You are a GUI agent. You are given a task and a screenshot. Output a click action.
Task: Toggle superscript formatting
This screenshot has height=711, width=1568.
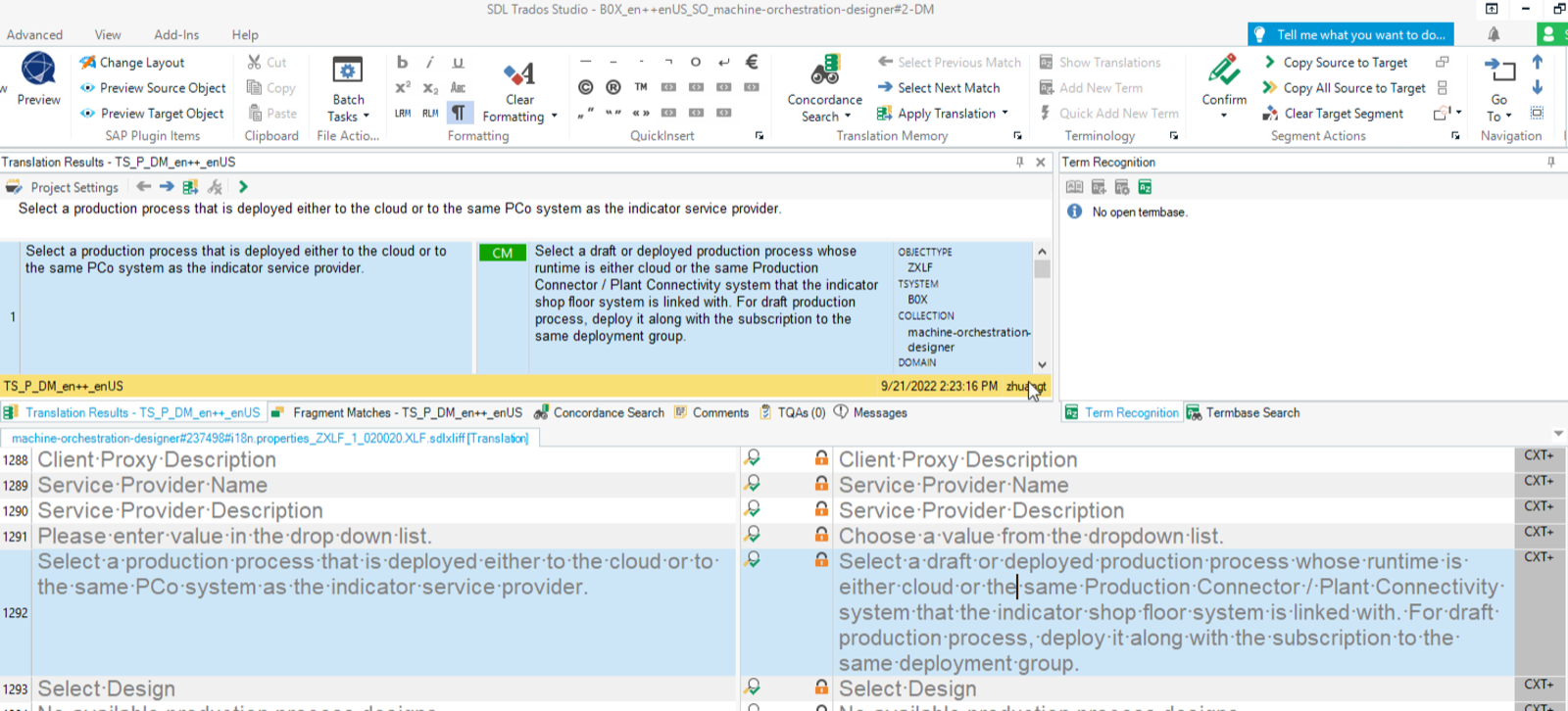pos(402,87)
